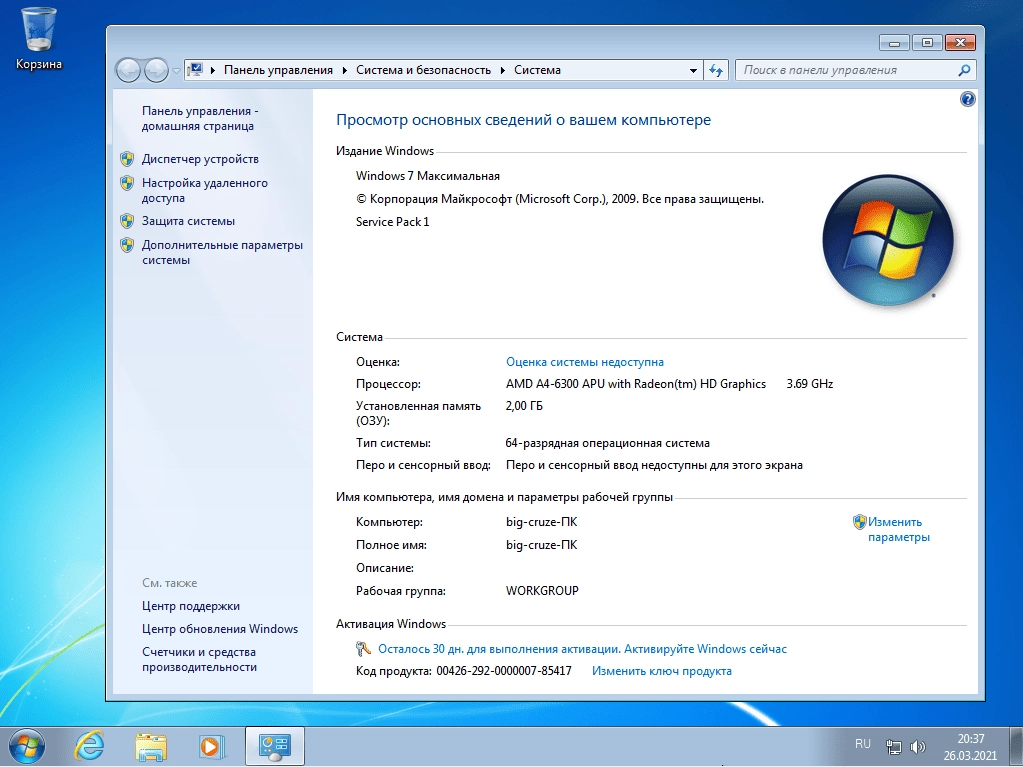Click the Forward navigation arrow

[x=156, y=70]
